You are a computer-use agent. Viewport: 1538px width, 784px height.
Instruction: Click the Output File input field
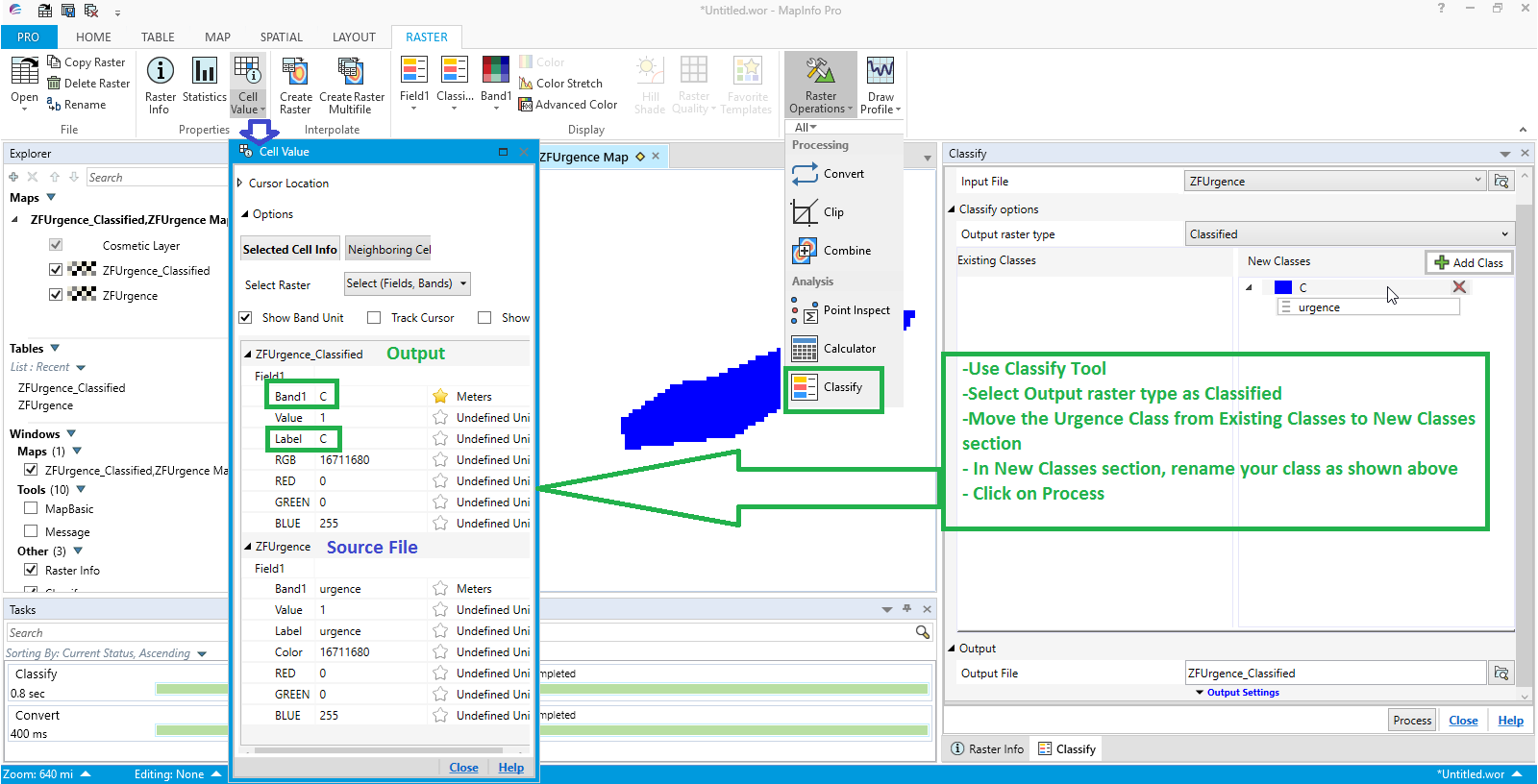[x=1335, y=674]
